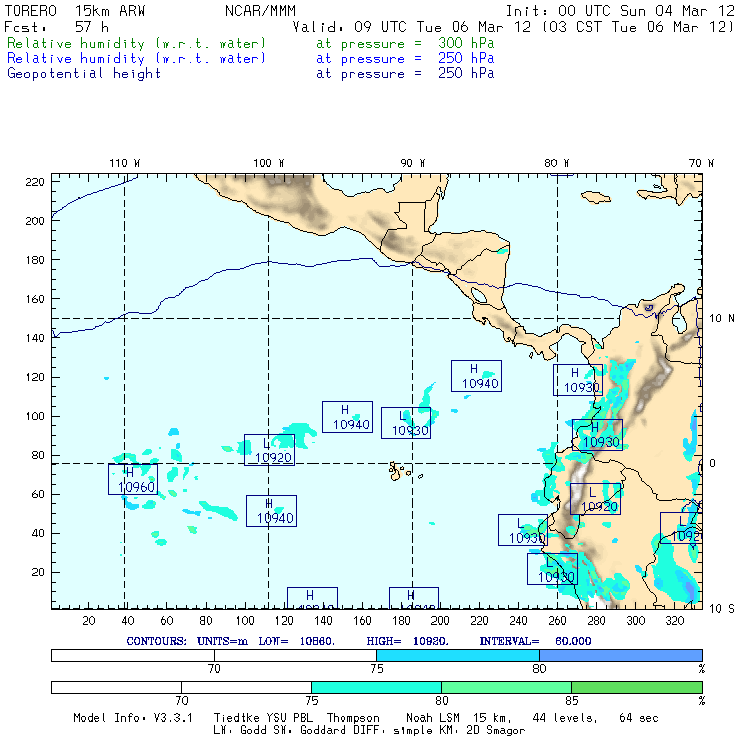Click the 'Thompson' microphysics label
Image resolution: width=740 pixels, height=740 pixels.
pyautogui.click(x=353, y=718)
